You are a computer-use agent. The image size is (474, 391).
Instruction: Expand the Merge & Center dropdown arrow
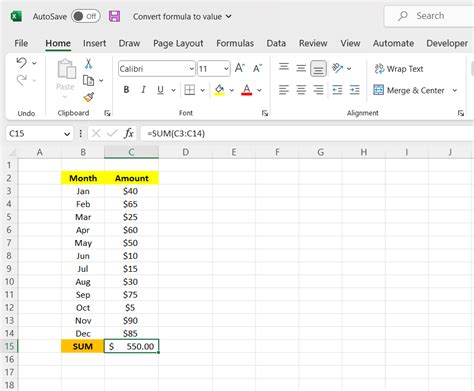point(455,90)
